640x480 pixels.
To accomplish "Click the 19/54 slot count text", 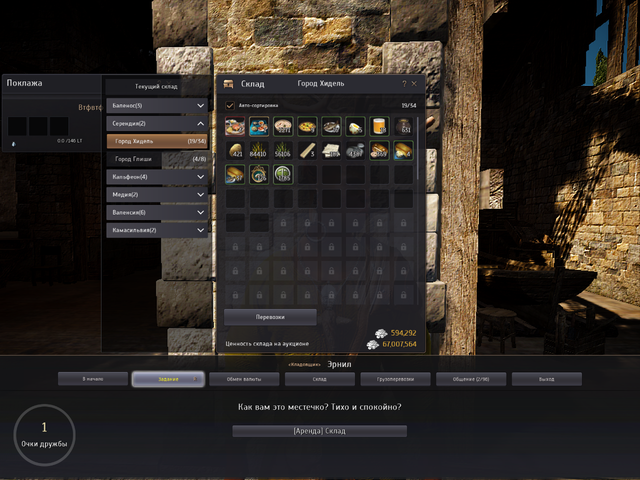I will [x=409, y=106].
